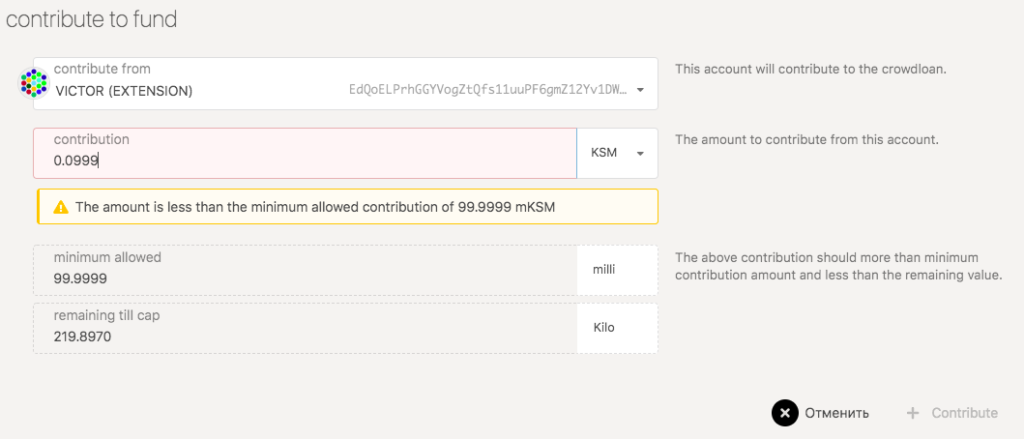Click the yellow warning triangle icon
1024x439 pixels.
60,207
